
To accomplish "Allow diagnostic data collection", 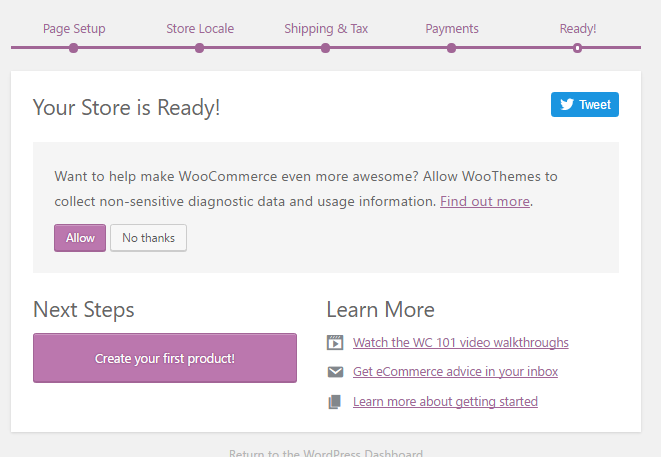I will tap(80, 238).
